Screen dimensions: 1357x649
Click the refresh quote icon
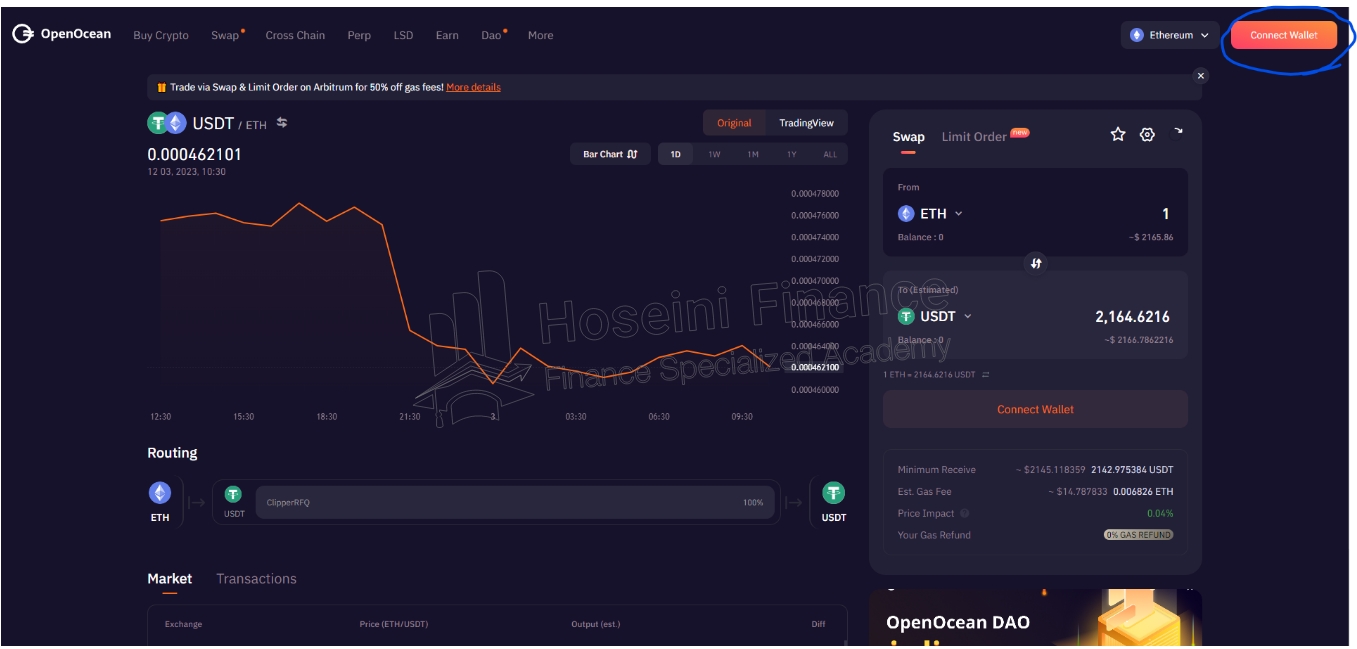1177,133
